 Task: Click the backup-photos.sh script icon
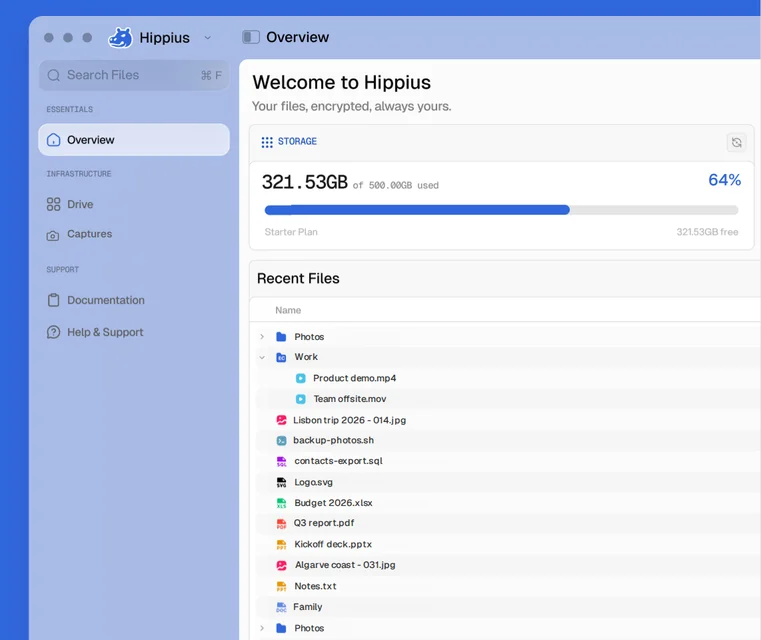[x=281, y=441]
